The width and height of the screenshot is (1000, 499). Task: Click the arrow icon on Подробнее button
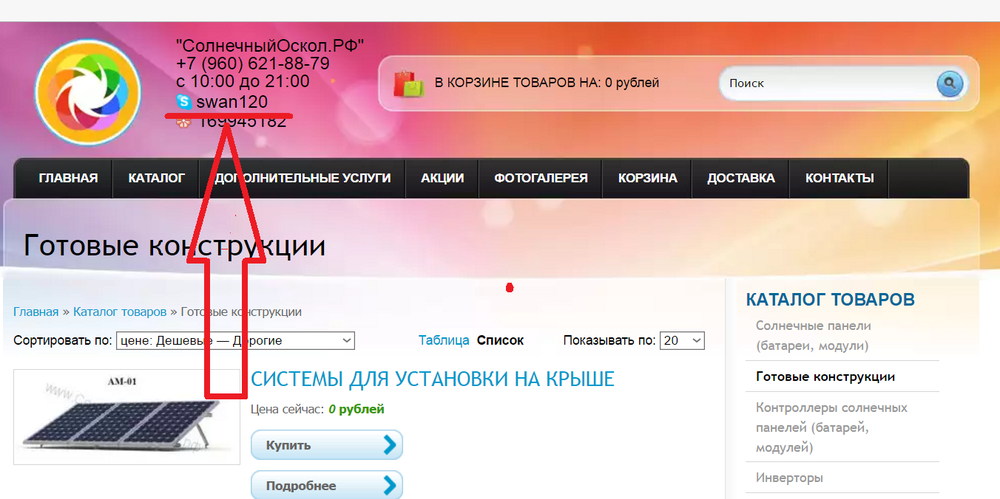(389, 486)
